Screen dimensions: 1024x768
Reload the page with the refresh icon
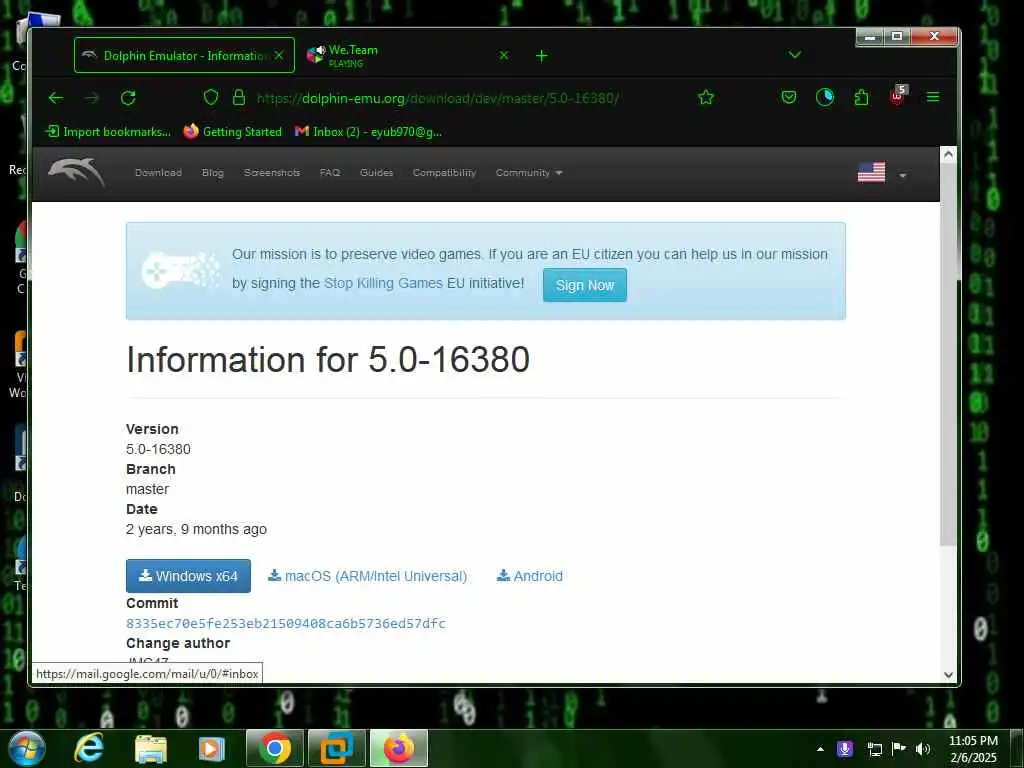pyautogui.click(x=128, y=98)
